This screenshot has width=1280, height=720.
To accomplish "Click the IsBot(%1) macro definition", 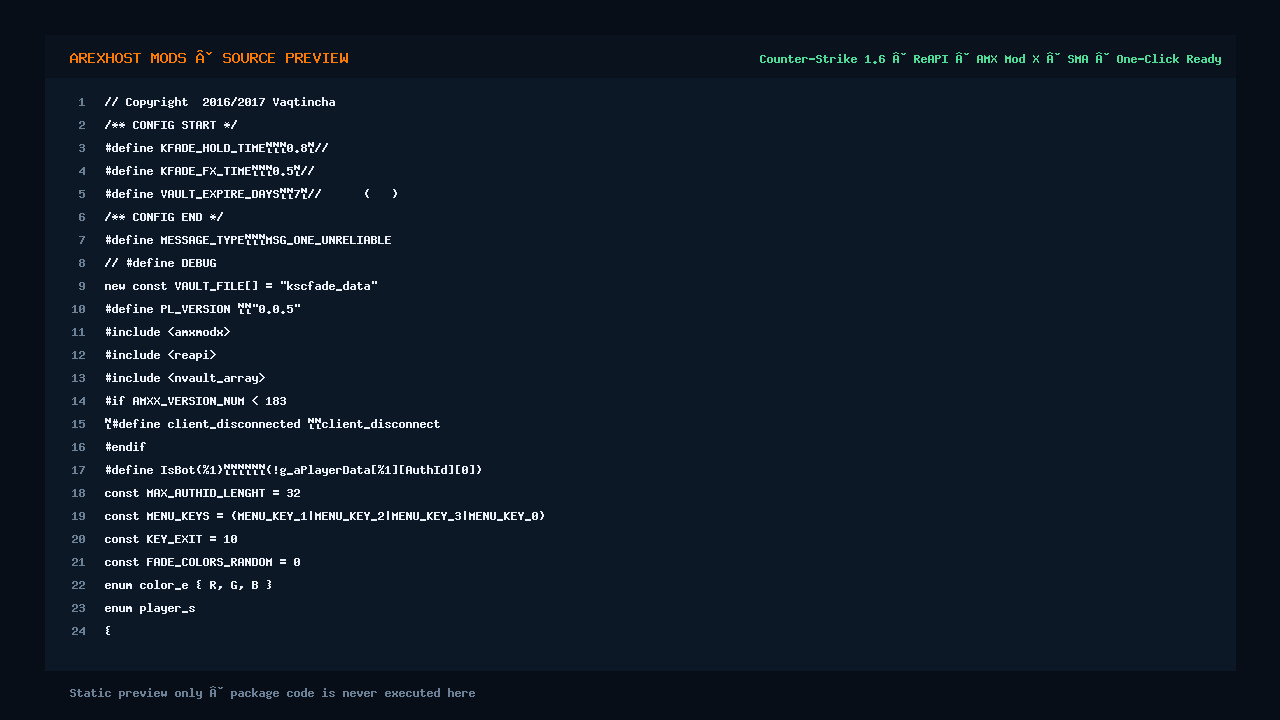I will pos(293,470).
